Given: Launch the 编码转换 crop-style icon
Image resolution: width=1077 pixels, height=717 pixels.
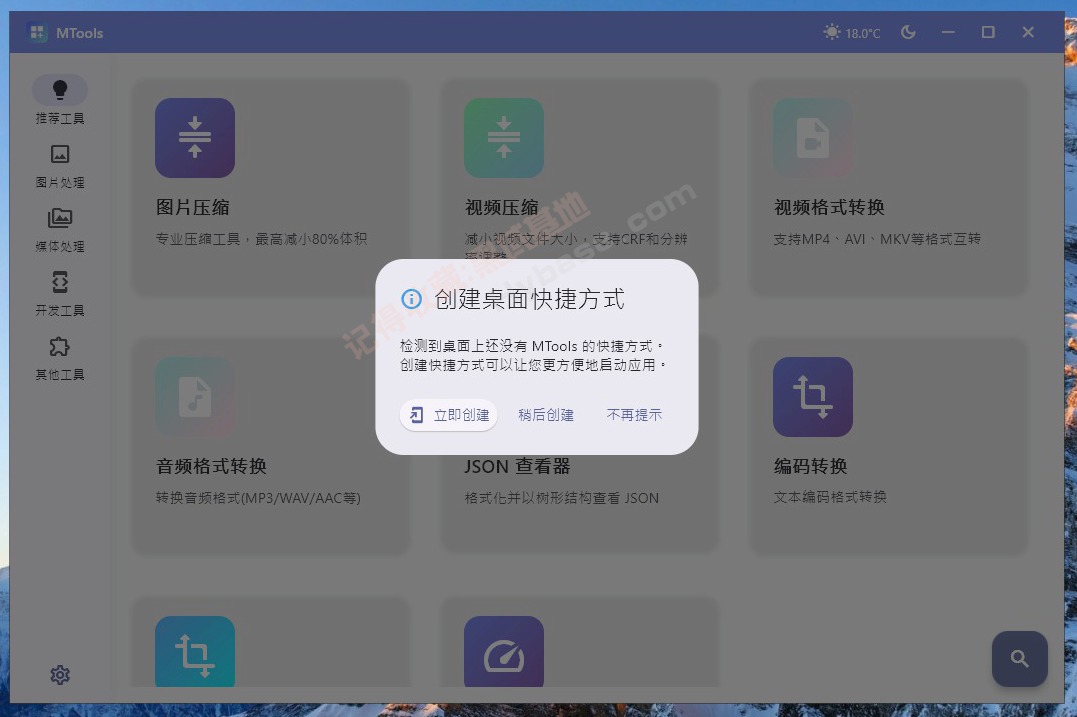Looking at the screenshot, I should click(812, 396).
